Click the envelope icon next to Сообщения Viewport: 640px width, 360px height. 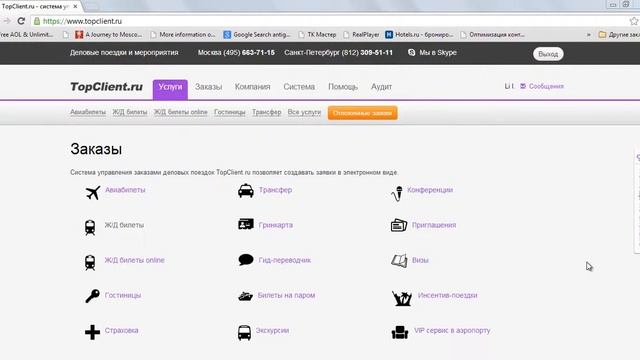pos(523,86)
